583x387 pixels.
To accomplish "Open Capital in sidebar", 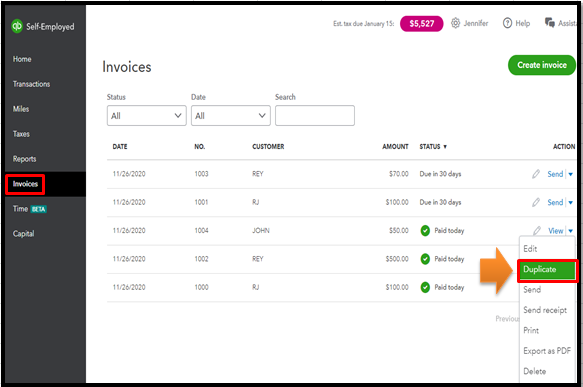I will point(23,234).
